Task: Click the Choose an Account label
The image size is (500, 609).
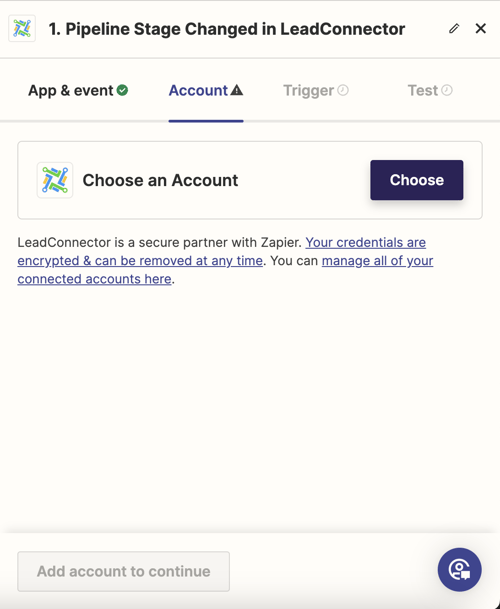Action: click(160, 180)
